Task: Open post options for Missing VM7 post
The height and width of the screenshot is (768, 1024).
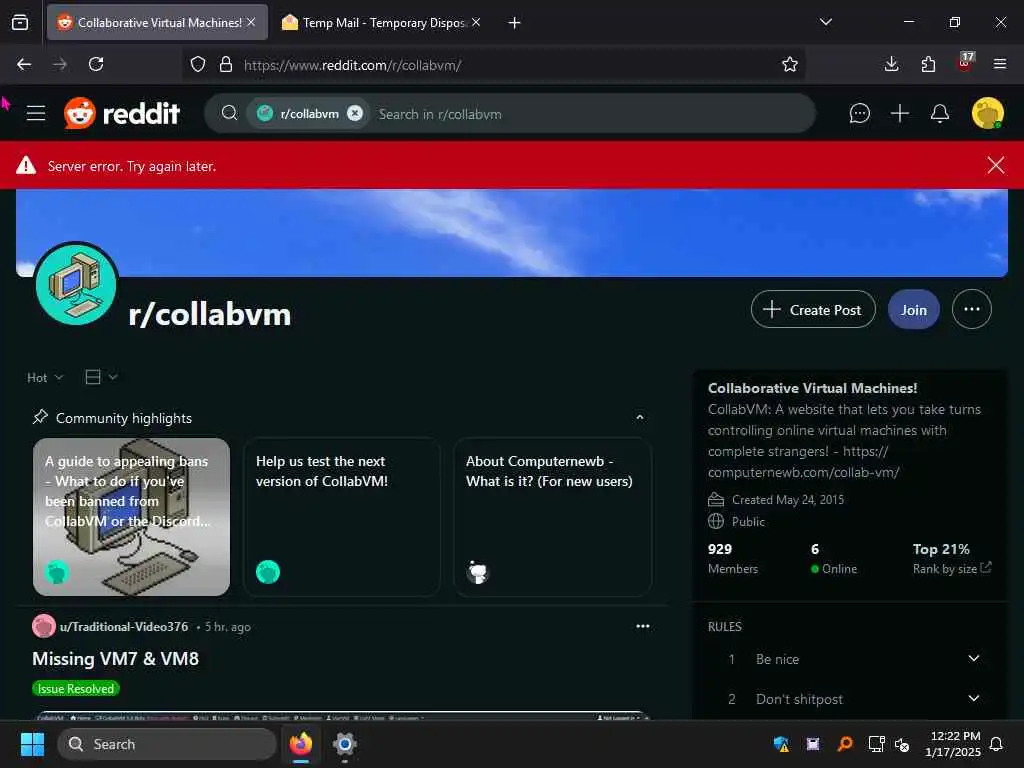Action: [643, 626]
